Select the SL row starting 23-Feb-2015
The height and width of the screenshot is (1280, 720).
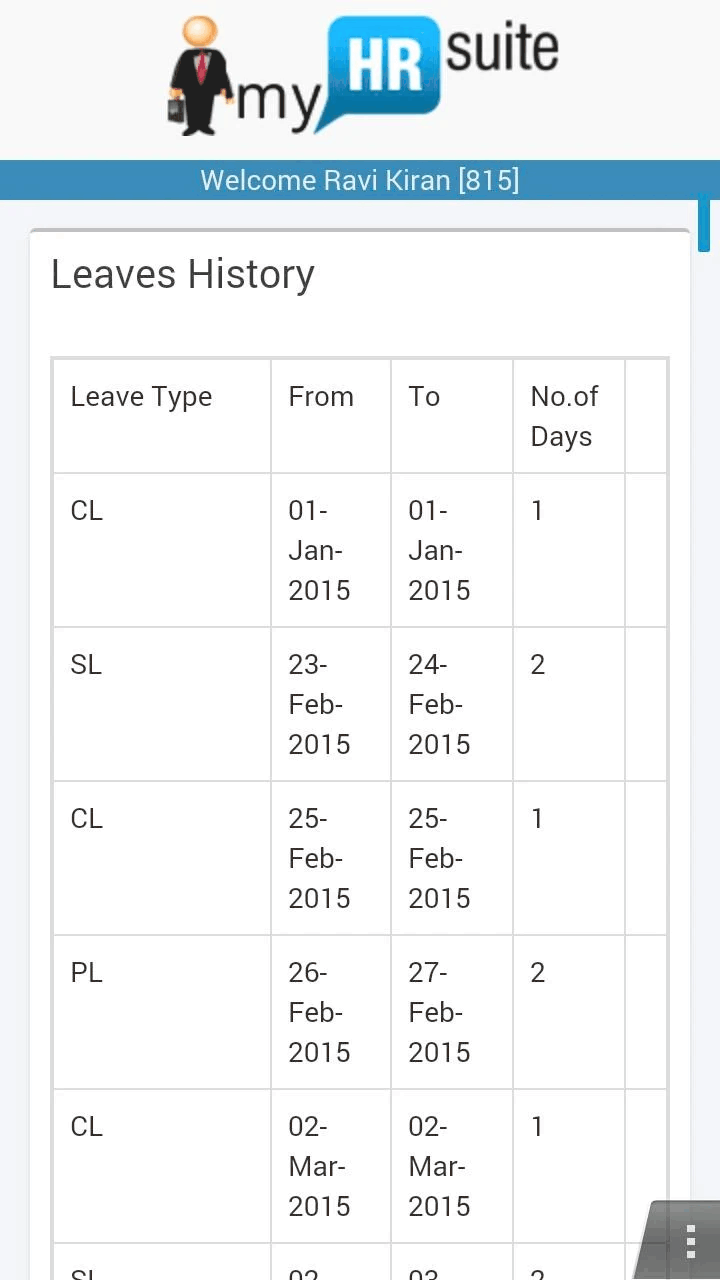[87, 665]
